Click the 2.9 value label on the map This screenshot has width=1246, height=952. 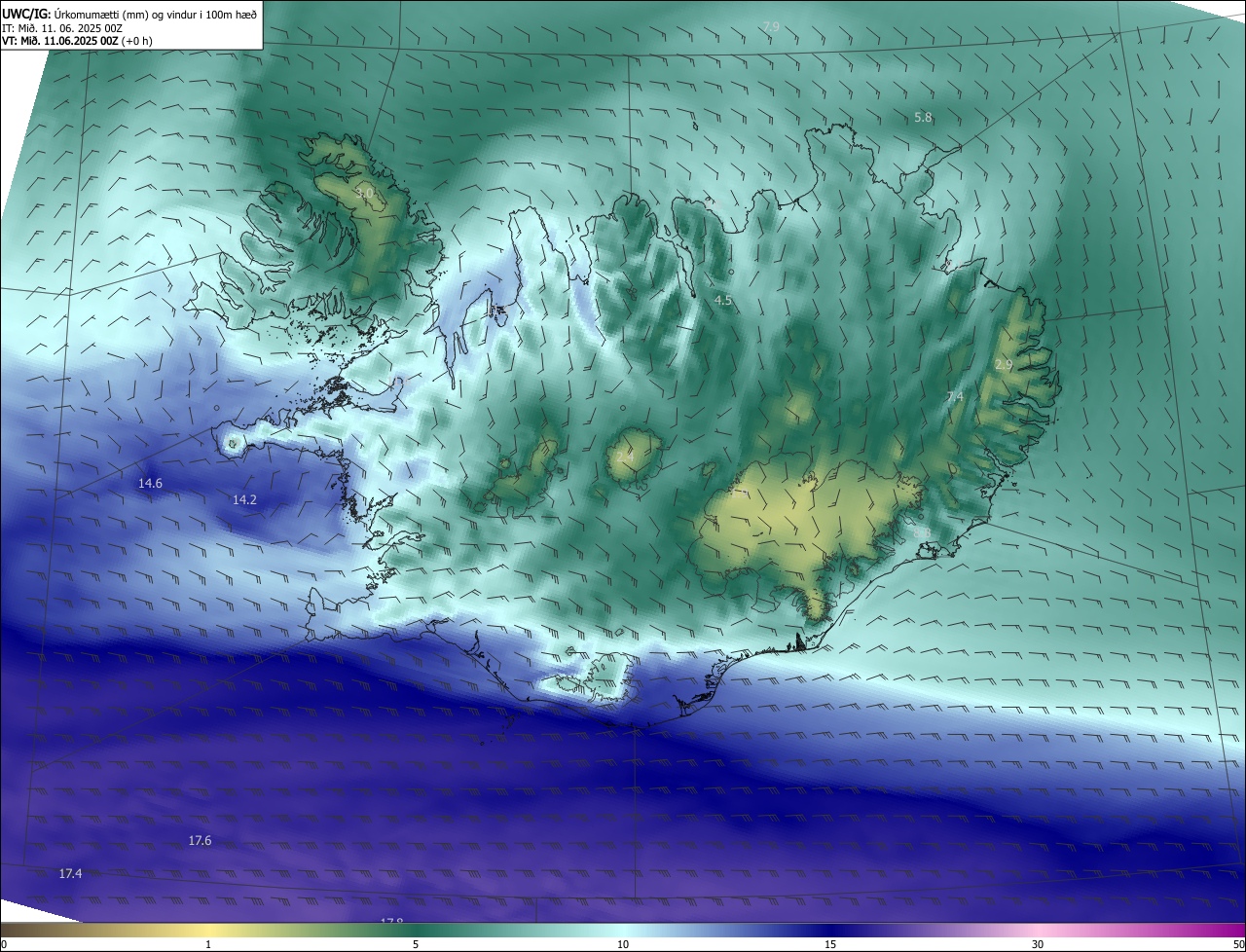coord(1004,364)
